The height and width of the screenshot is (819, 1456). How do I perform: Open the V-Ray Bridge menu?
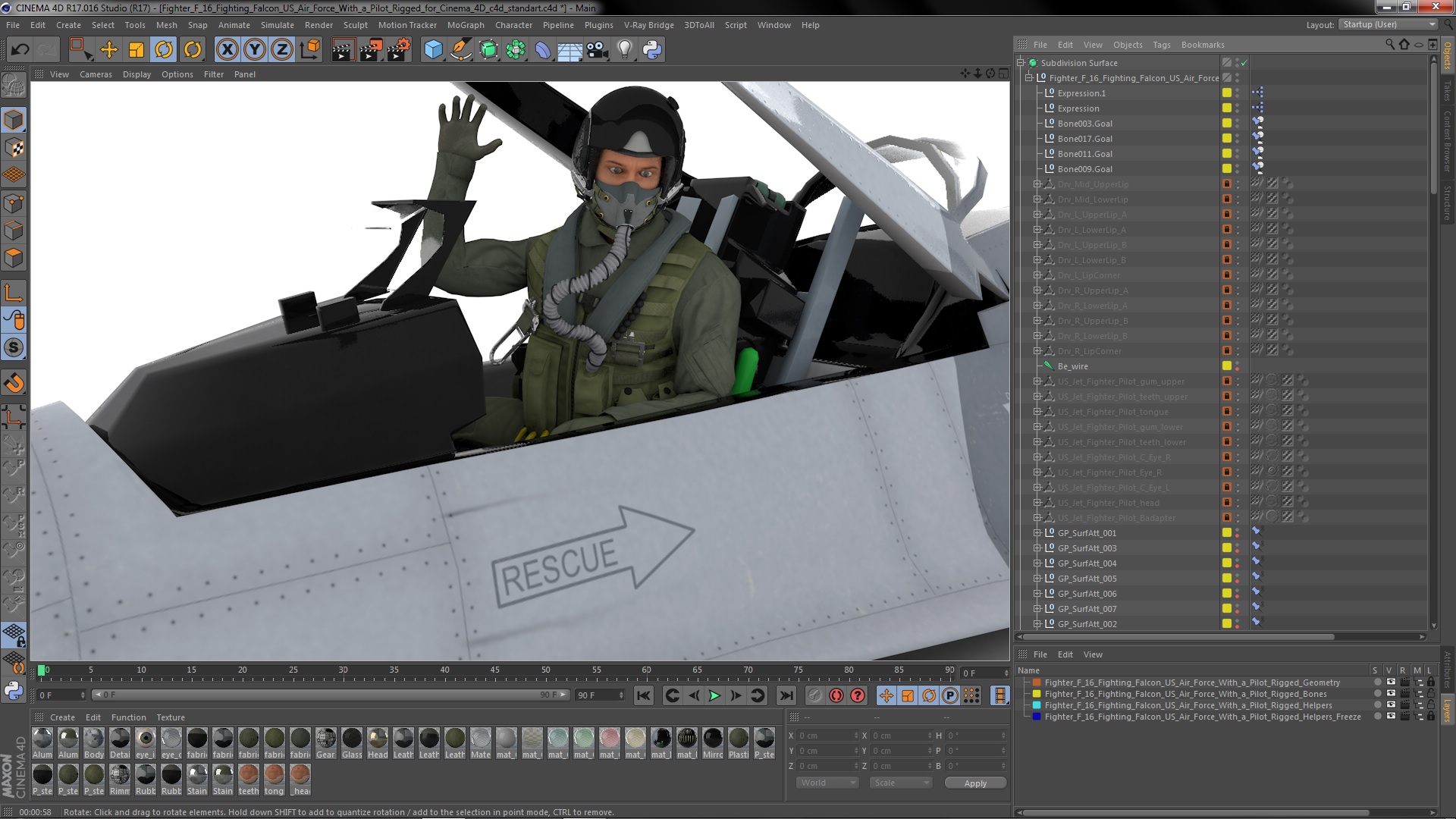click(x=648, y=25)
